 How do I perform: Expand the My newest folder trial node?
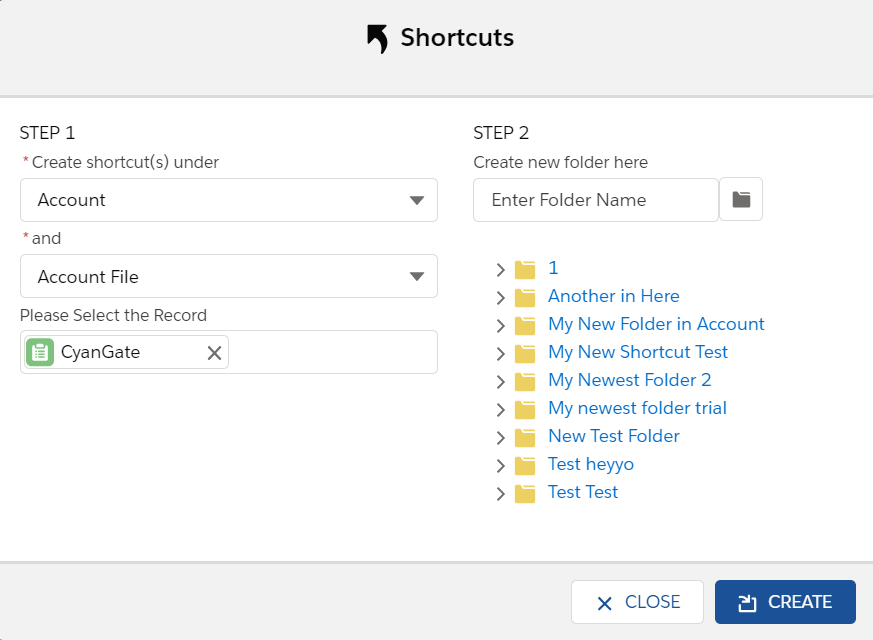tap(500, 409)
